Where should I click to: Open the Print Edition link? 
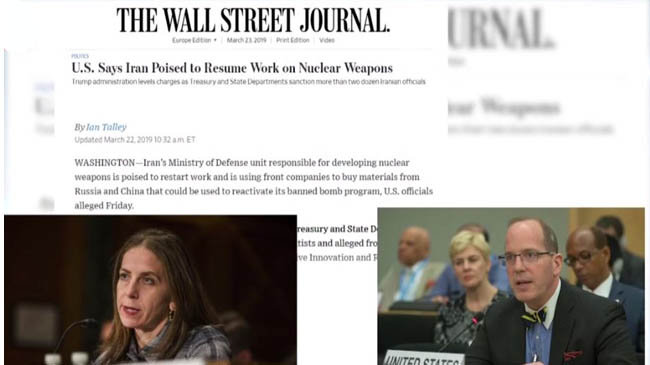(293, 40)
